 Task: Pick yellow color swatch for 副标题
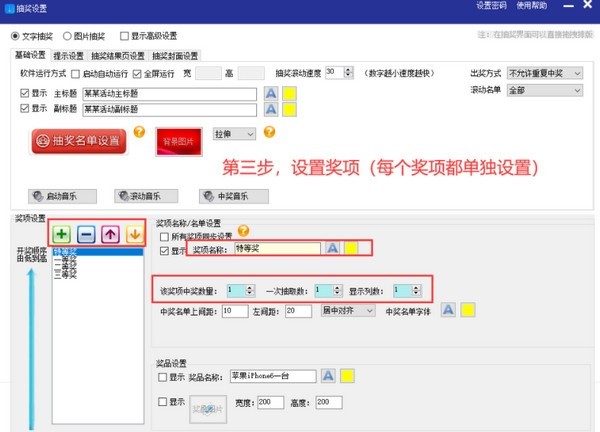coord(289,109)
